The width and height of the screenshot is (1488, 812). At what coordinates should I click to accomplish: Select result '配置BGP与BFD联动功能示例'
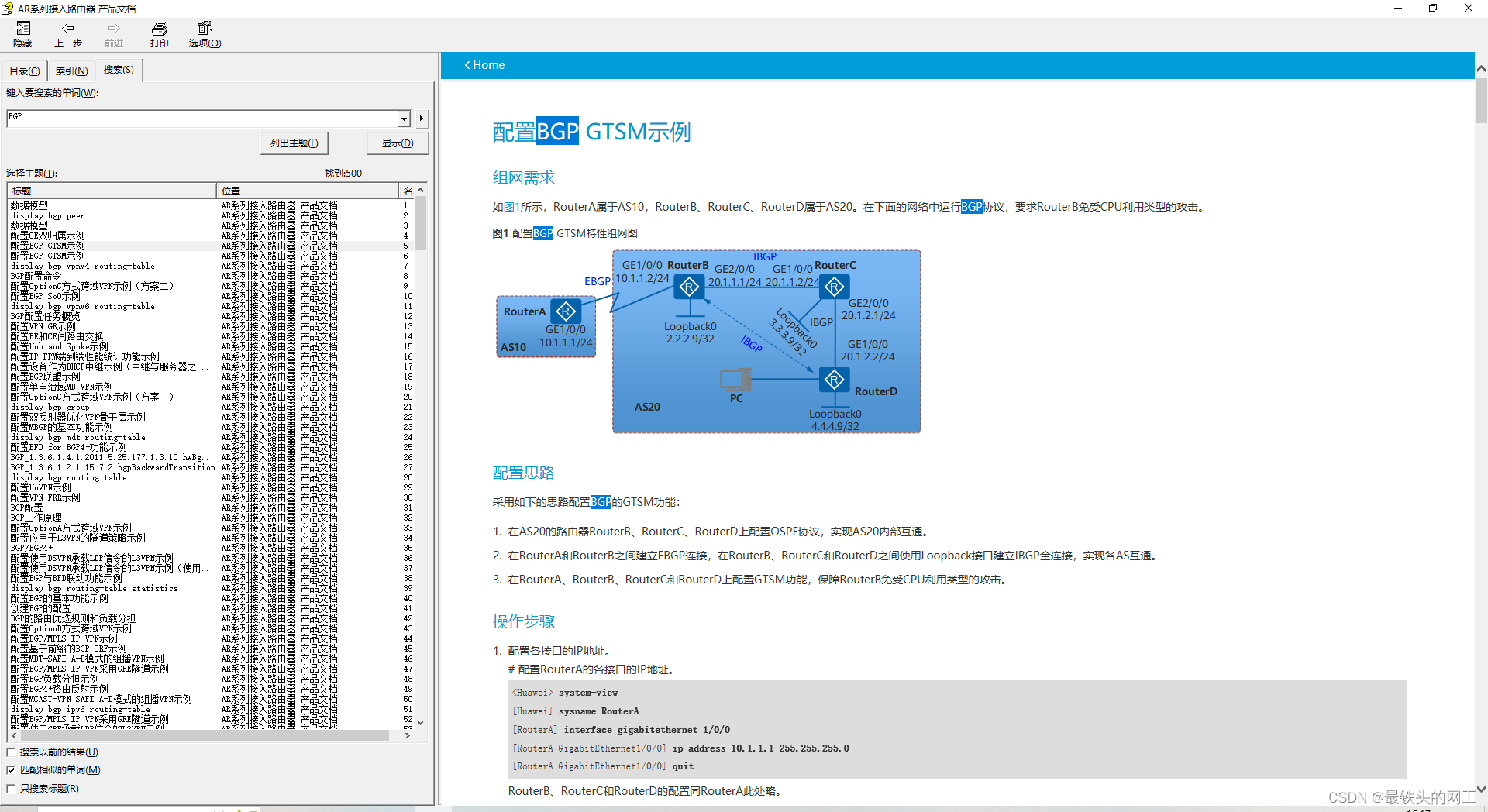tap(67, 579)
